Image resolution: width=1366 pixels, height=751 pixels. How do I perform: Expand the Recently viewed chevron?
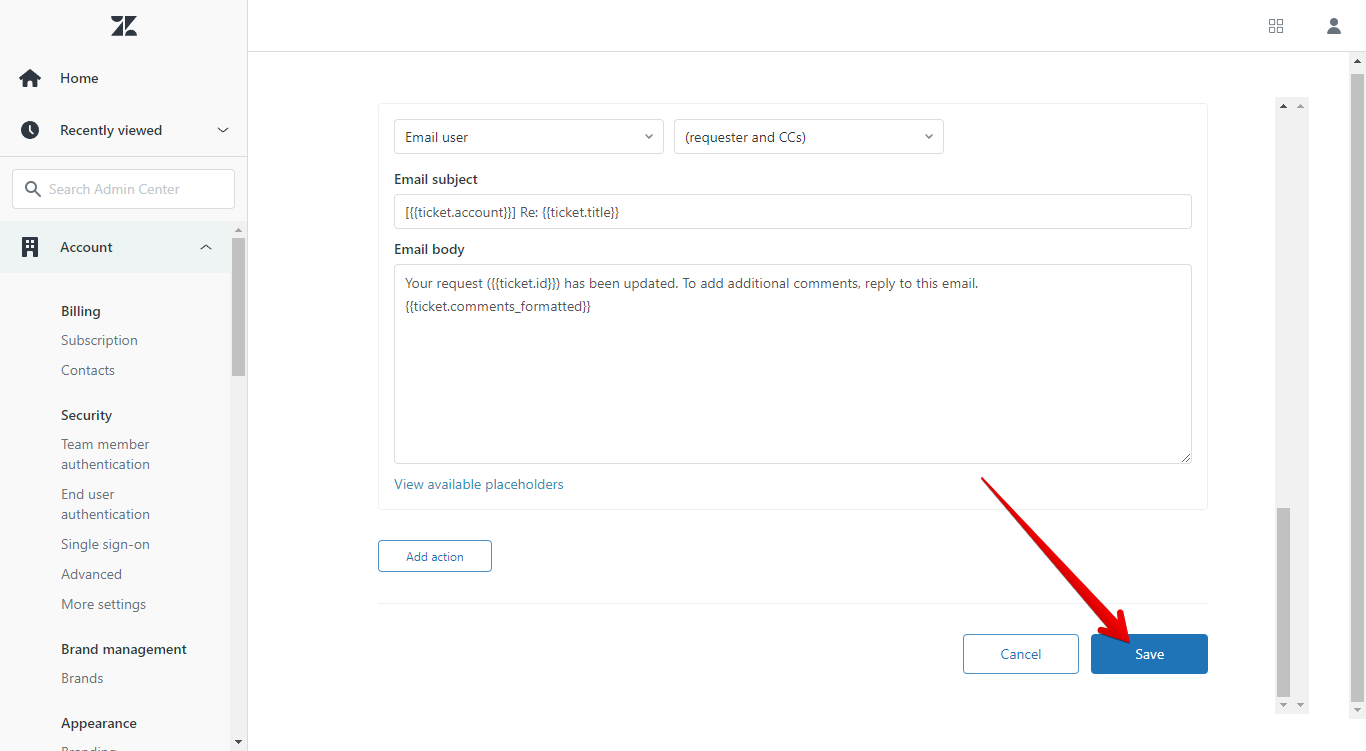tap(223, 130)
